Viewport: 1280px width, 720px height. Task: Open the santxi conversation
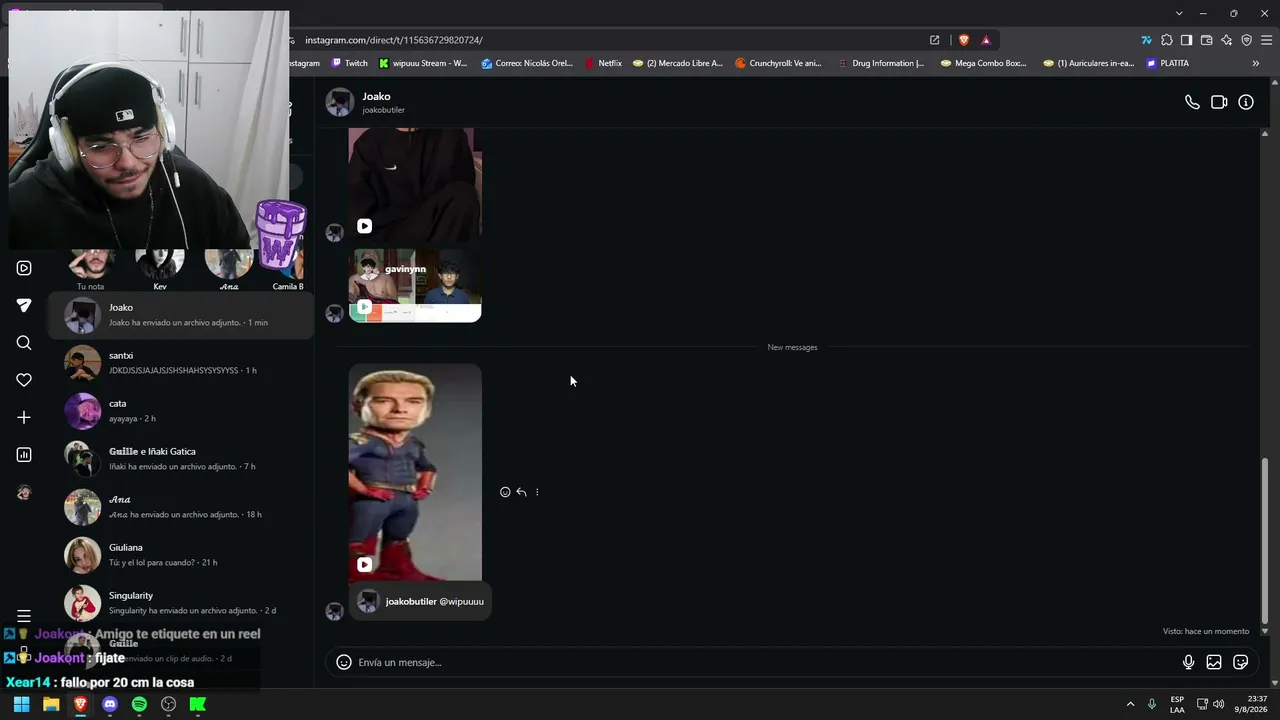point(181,363)
